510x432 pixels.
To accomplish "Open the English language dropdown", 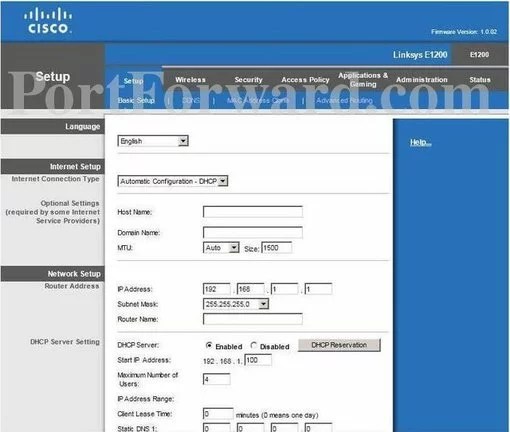I will pyautogui.click(x=153, y=141).
